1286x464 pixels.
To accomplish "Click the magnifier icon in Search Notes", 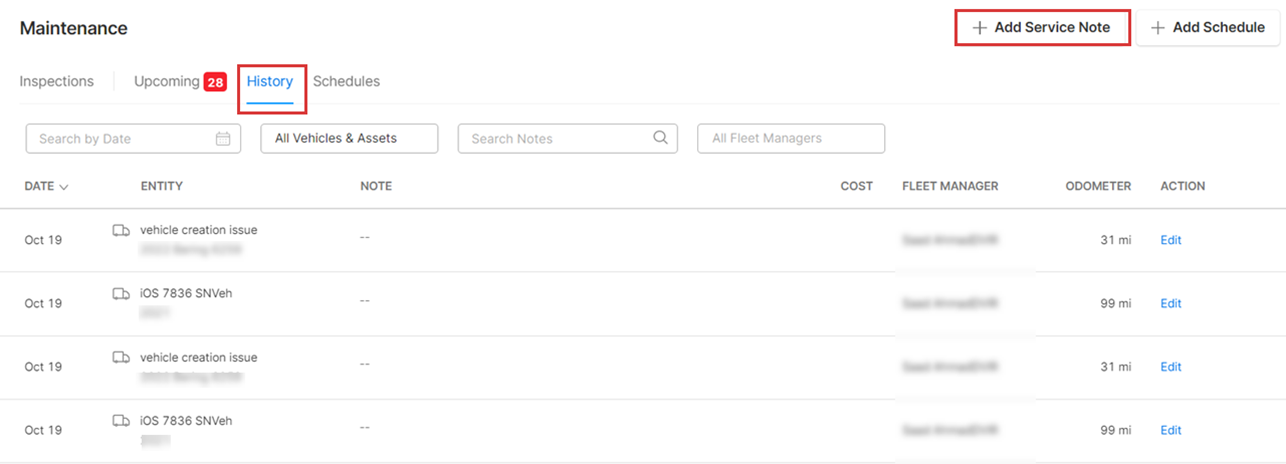I will [660, 138].
